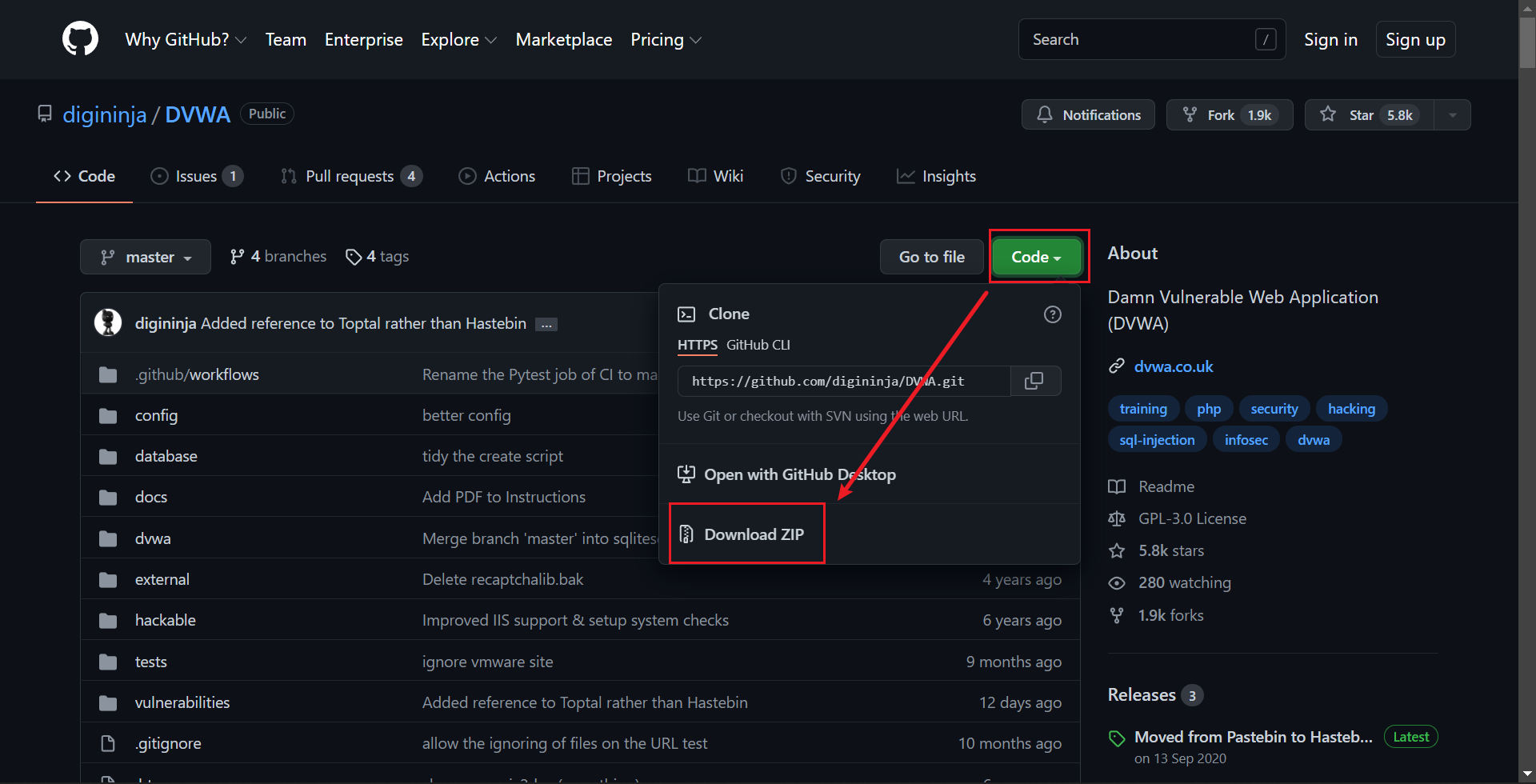Open the Issues tab
The height and width of the screenshot is (784, 1536).
click(197, 176)
